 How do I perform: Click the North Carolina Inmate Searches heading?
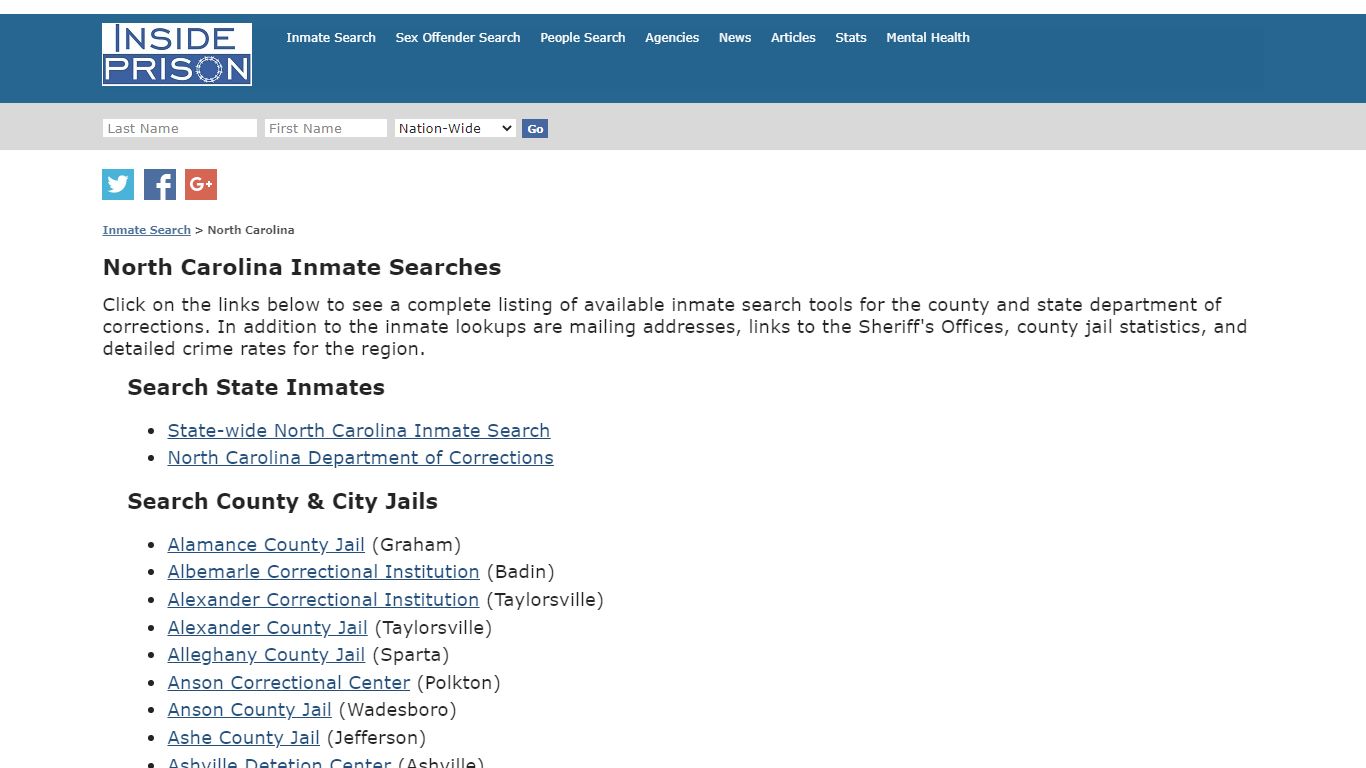(302, 267)
